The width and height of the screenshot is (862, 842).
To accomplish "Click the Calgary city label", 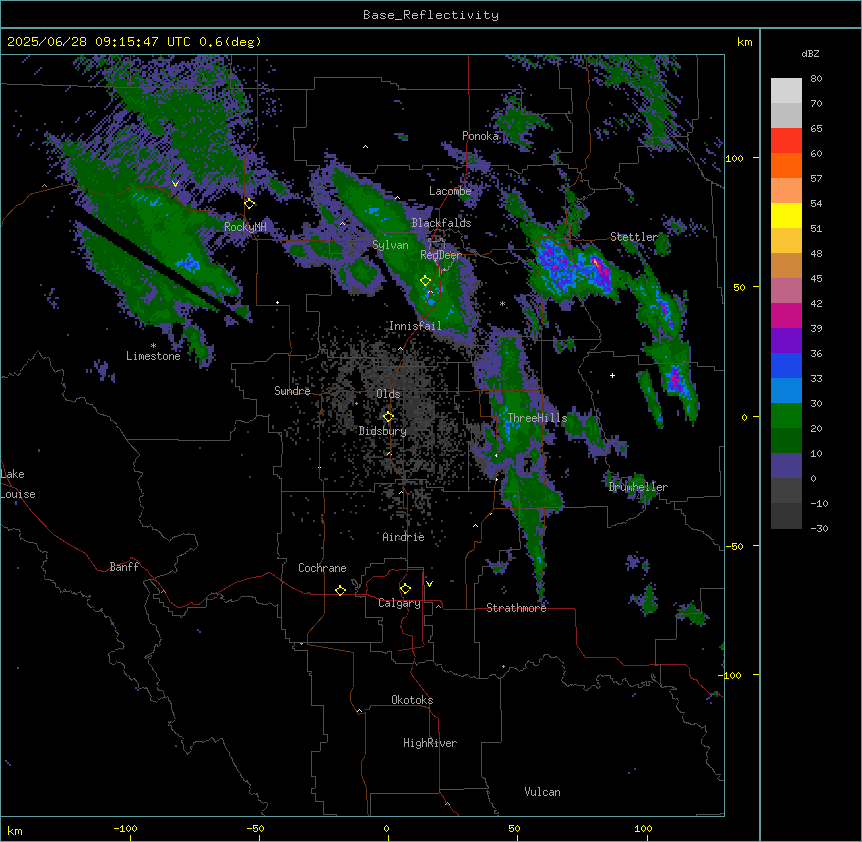I will 399,603.
